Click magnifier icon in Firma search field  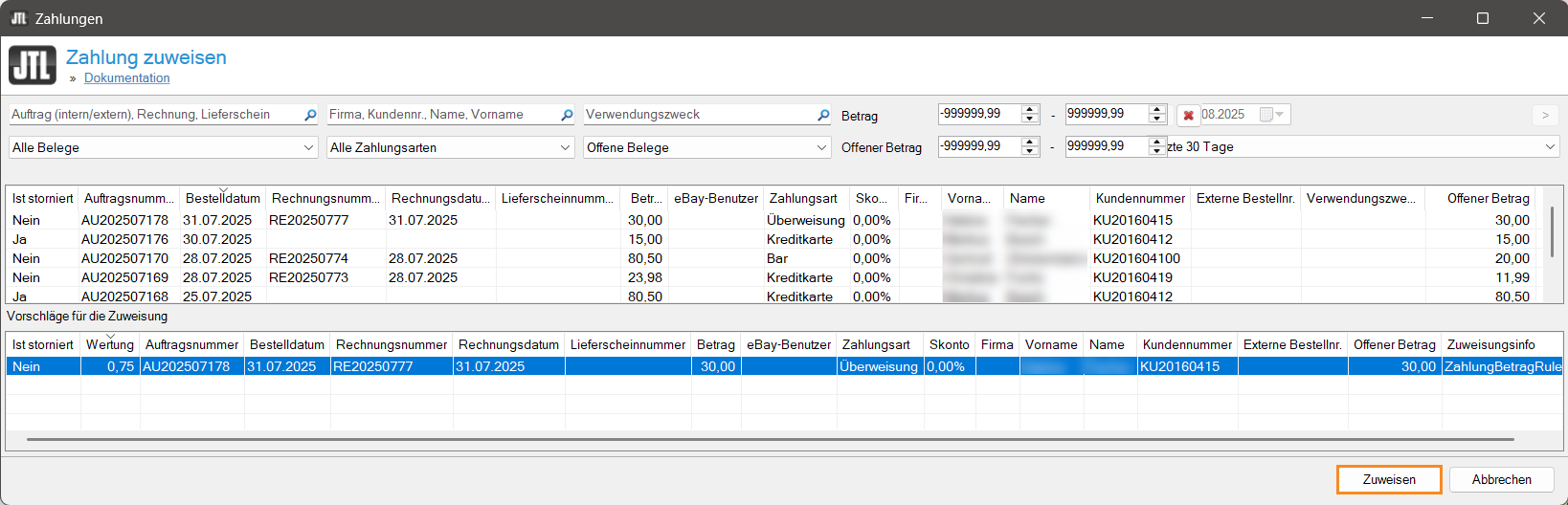[x=567, y=115]
